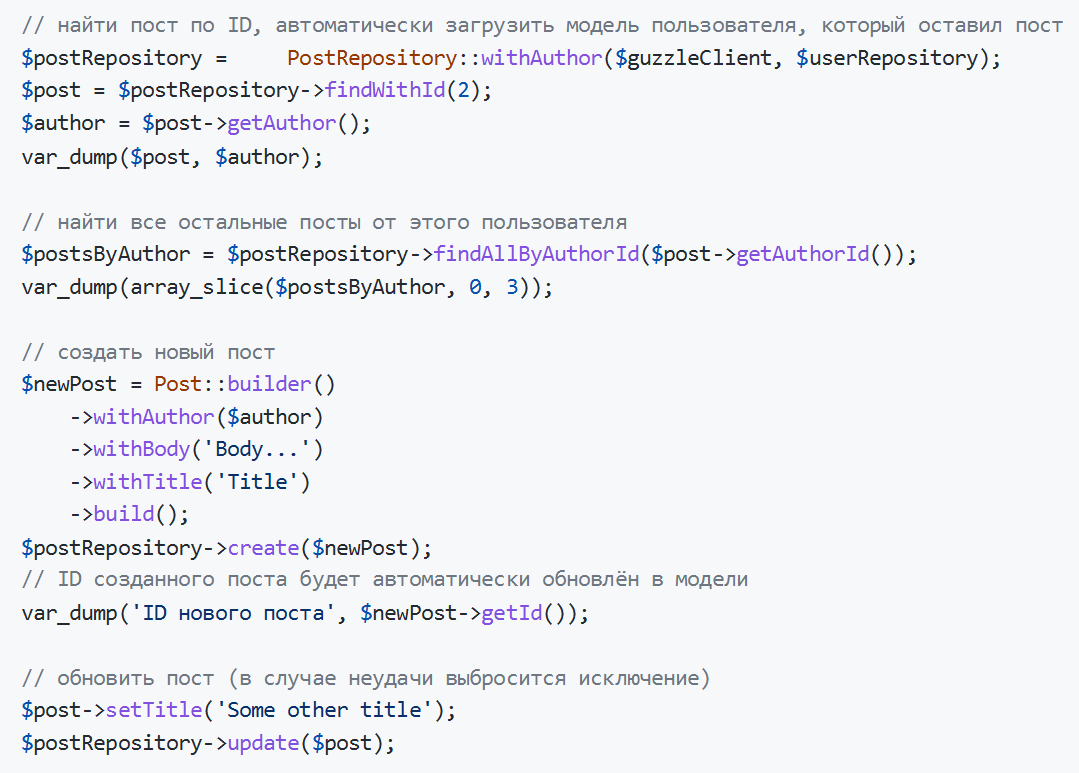
Task: Click the update method on $postRepository
Action: pos(264,743)
